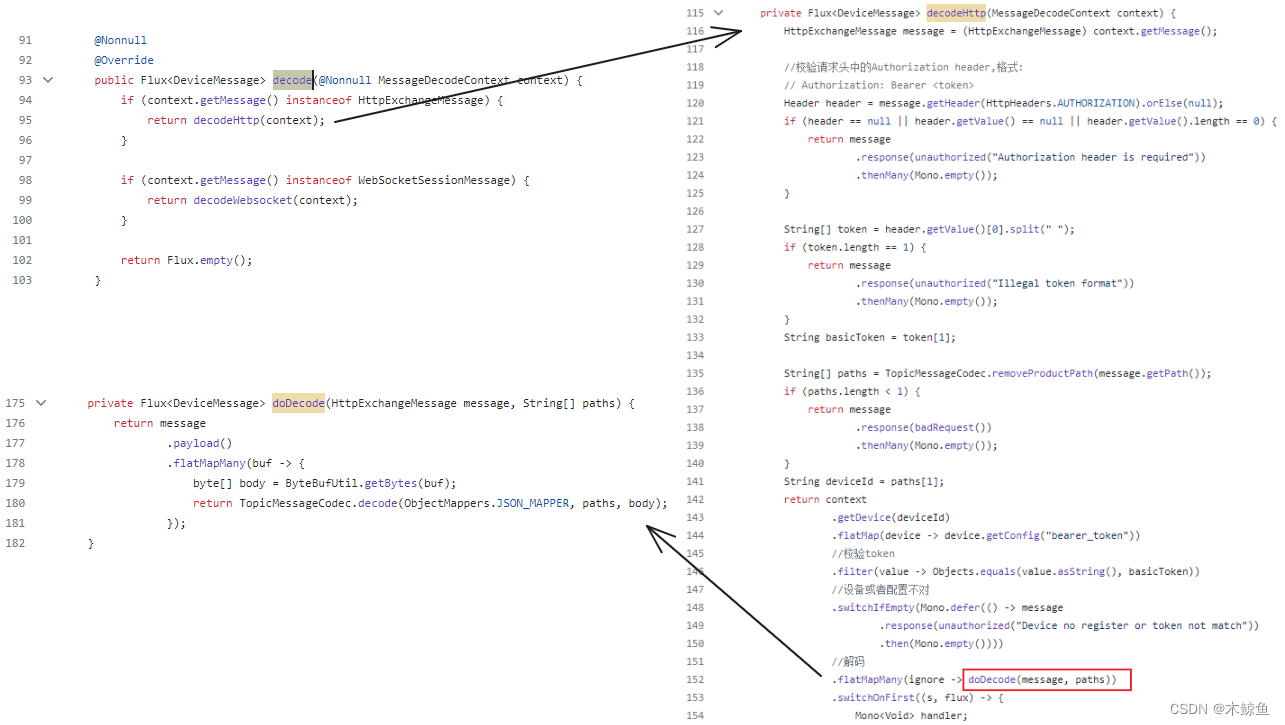Viewport: 1285px width, 725px height.
Task: Click String deviceId = paths[1] on line 141
Action: pos(863,481)
